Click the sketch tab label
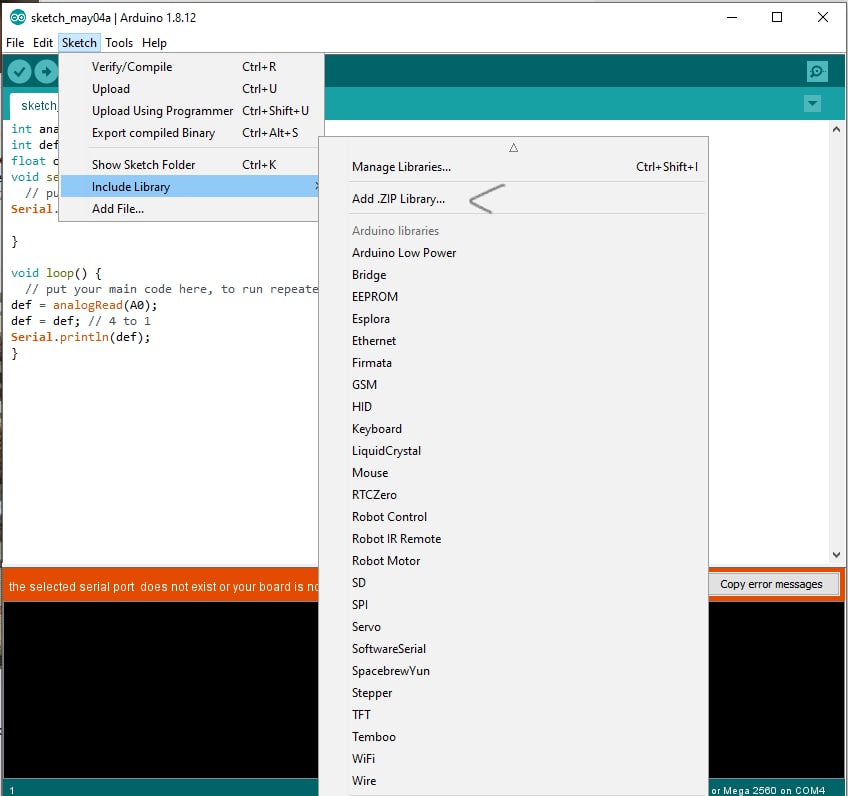 point(38,105)
